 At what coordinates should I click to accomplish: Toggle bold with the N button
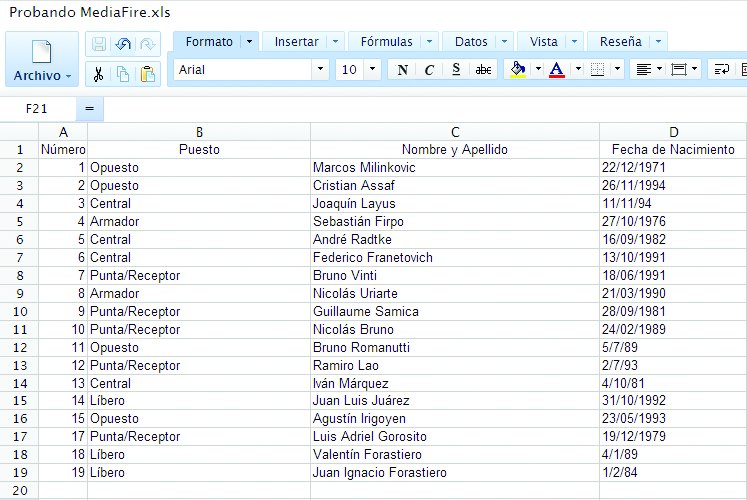point(403,70)
